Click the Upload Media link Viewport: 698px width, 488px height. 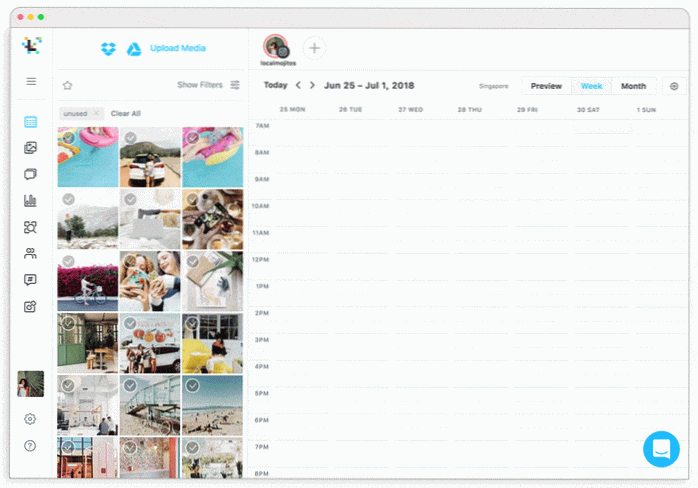(178, 48)
